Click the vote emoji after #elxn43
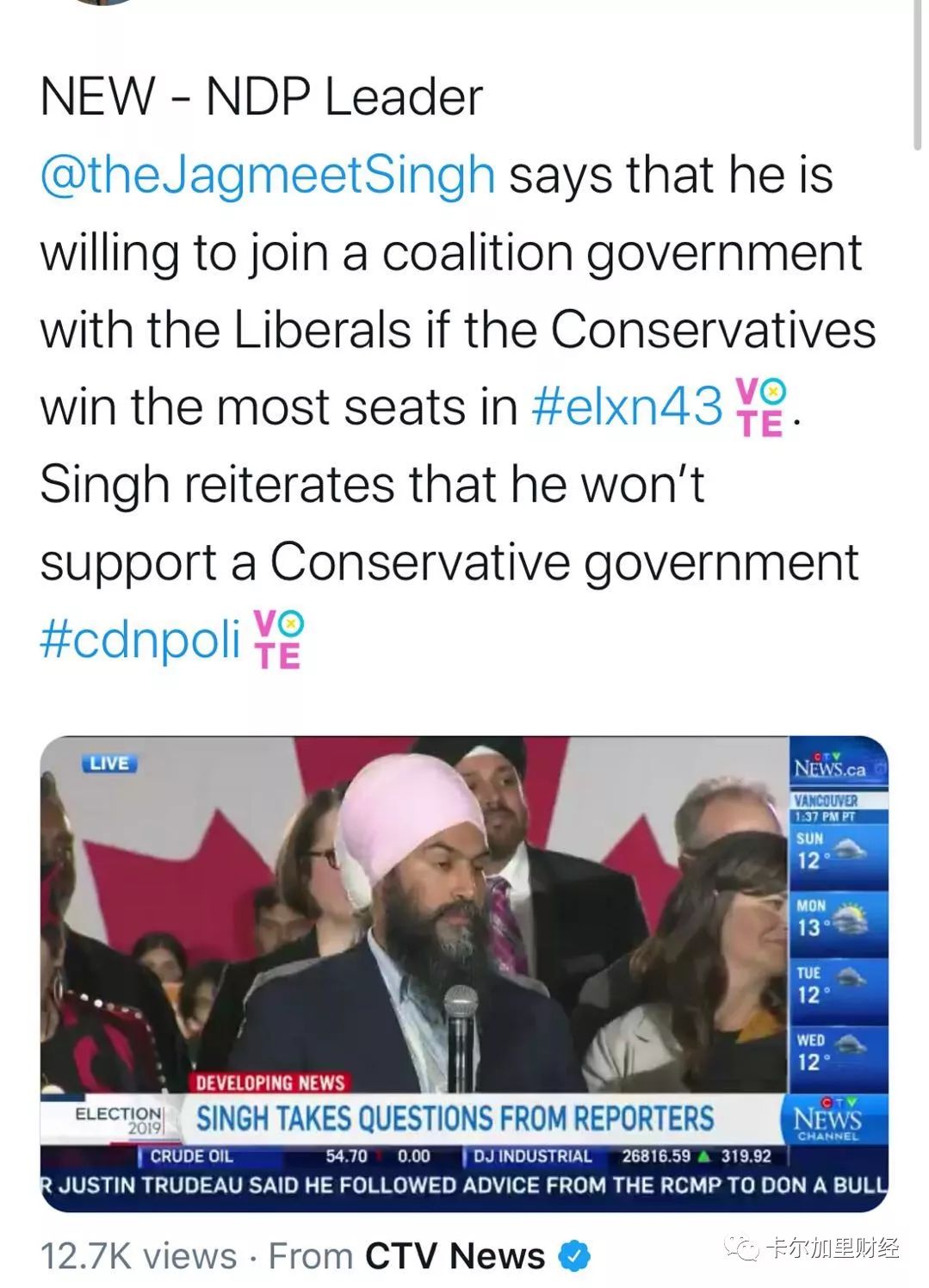This screenshot has width=929, height=1288. (762, 406)
